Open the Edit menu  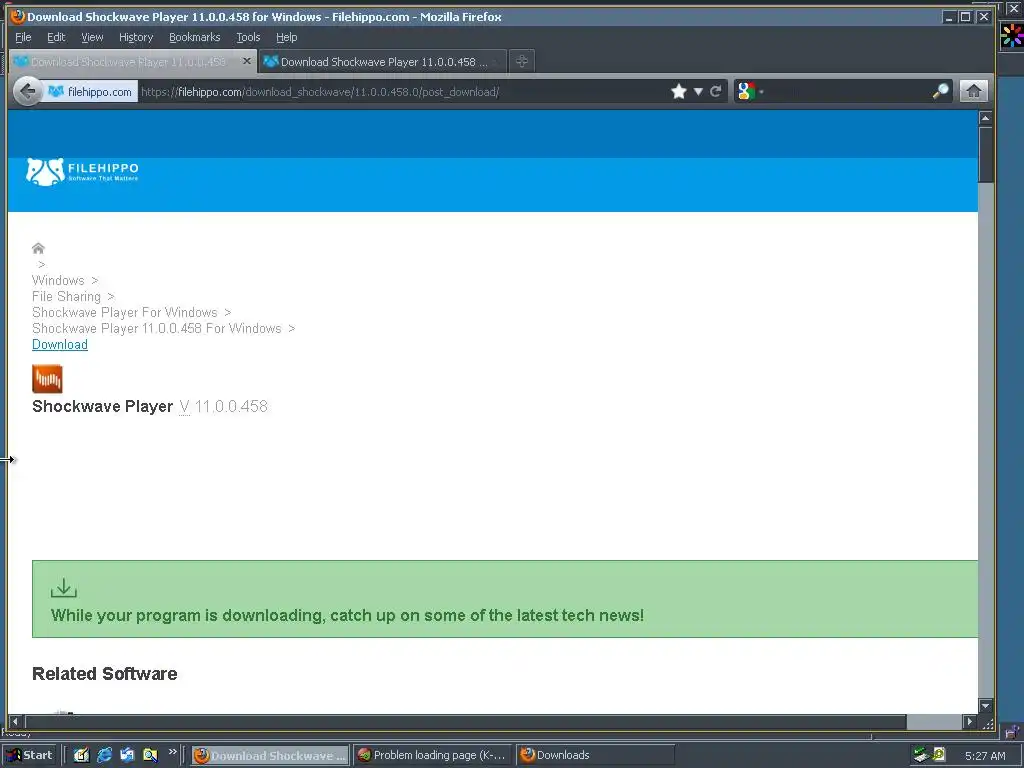pos(56,37)
